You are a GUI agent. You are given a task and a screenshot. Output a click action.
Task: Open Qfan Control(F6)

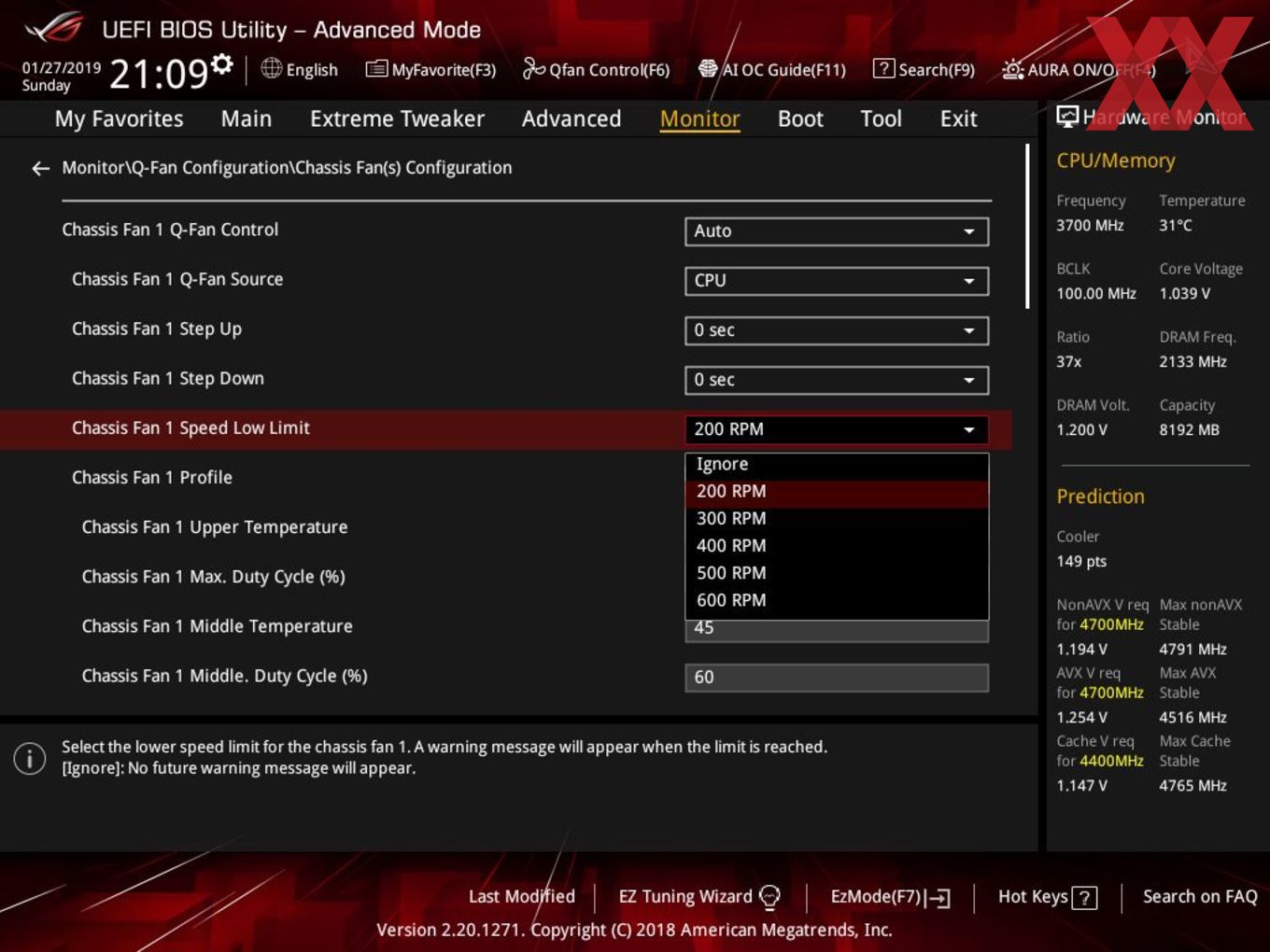[596, 69]
